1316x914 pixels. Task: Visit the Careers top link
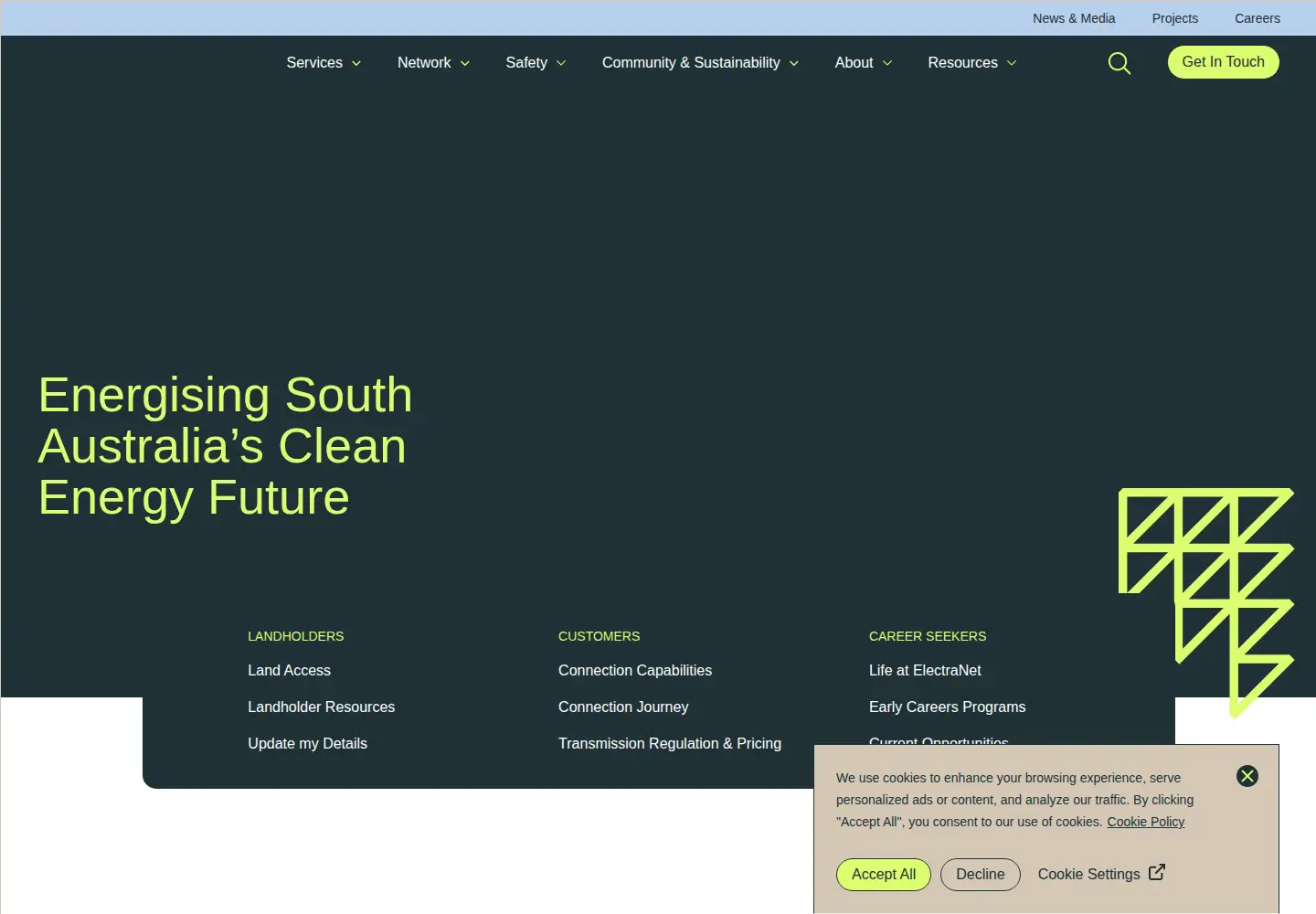pyautogui.click(x=1258, y=18)
